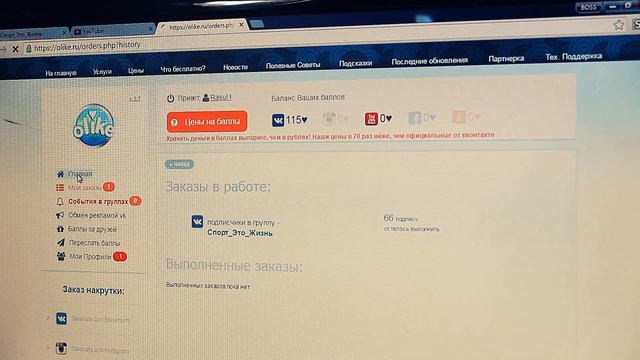Click the gift icon for Баллы за друзей
640x360 pixels.
(60, 229)
